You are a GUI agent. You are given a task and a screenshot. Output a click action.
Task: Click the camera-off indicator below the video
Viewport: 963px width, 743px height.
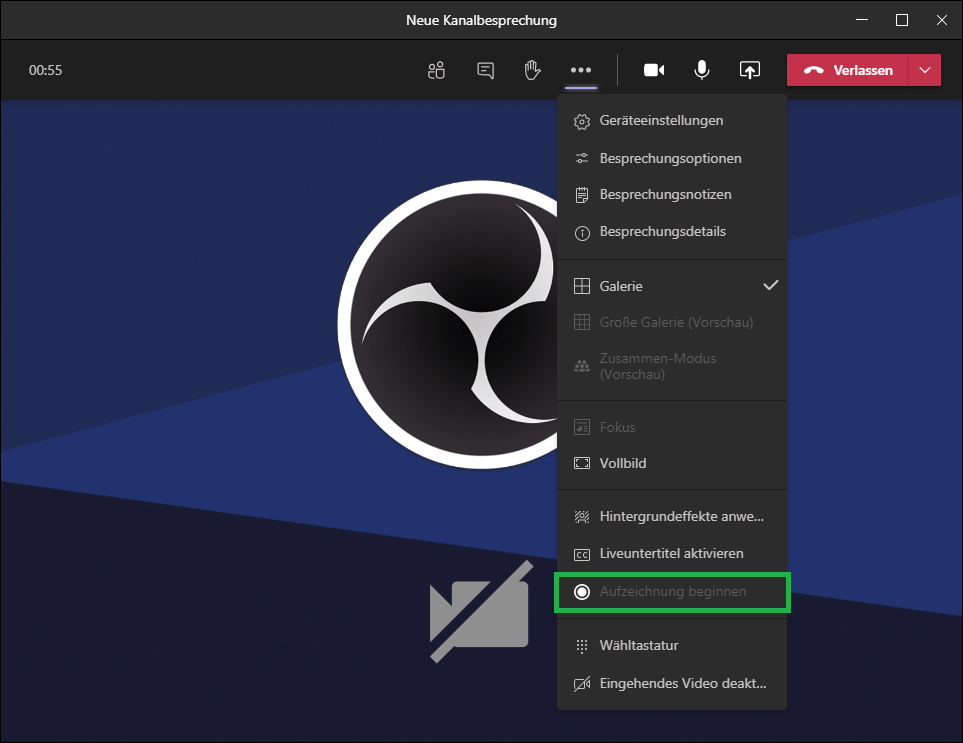coord(481,612)
